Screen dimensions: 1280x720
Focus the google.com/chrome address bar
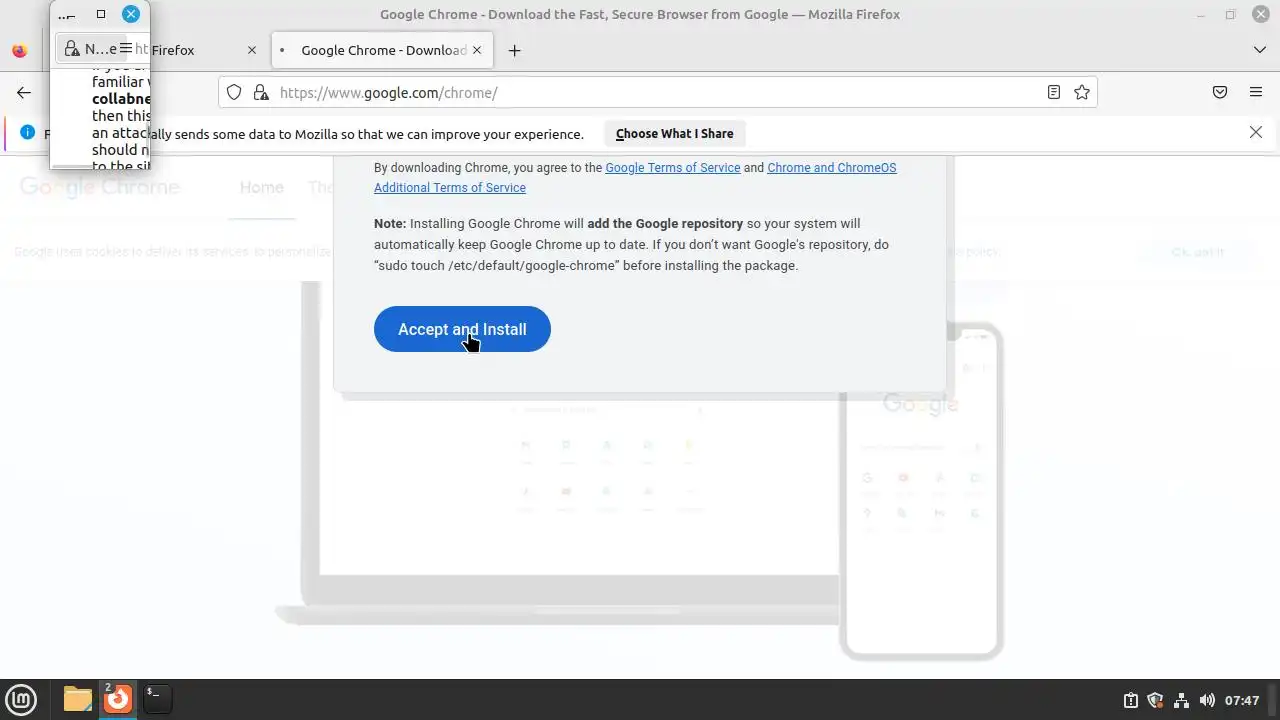657,92
